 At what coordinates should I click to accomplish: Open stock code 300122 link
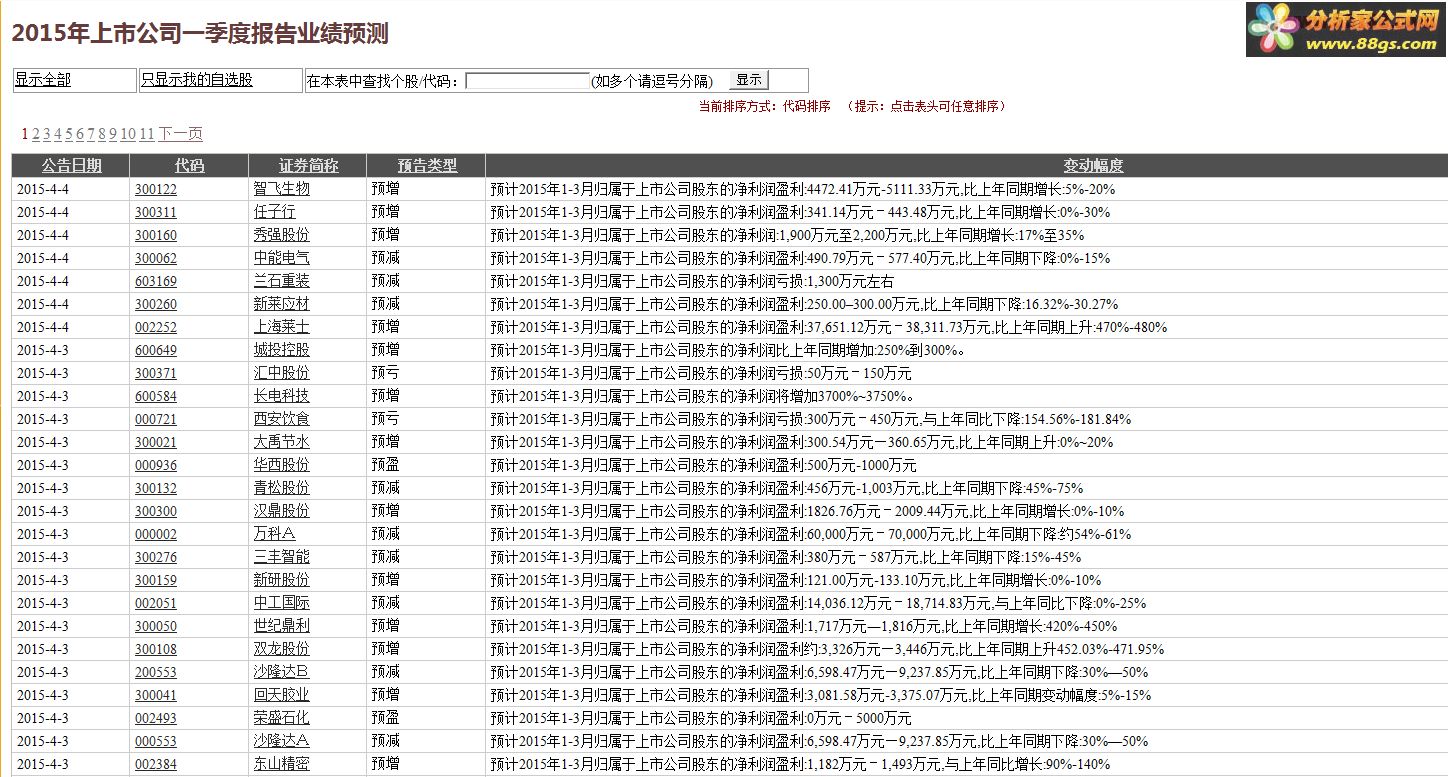click(156, 189)
